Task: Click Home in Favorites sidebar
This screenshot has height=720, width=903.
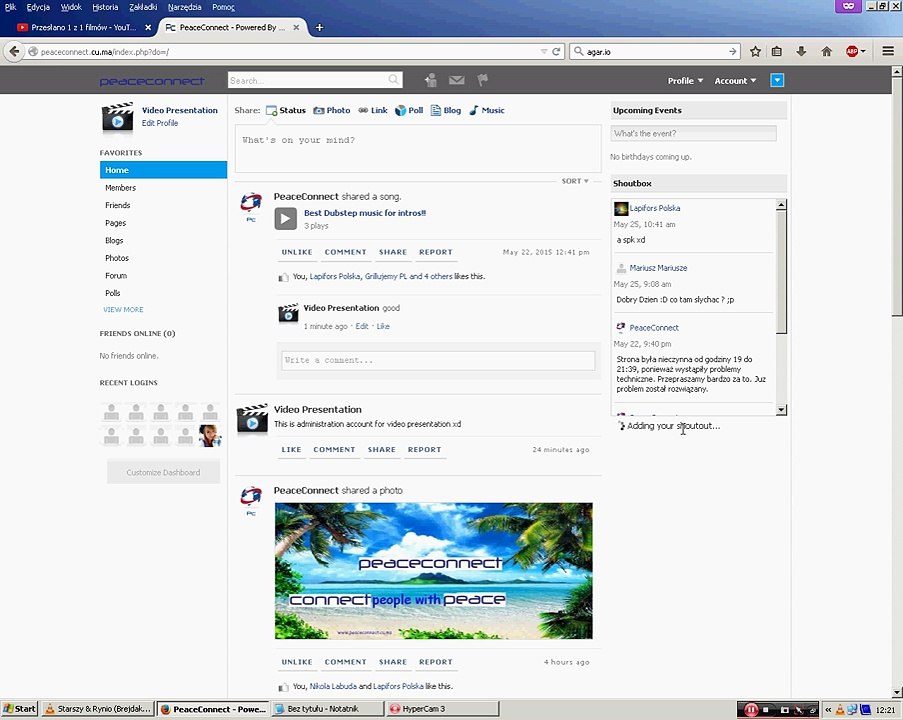Action: (163, 170)
